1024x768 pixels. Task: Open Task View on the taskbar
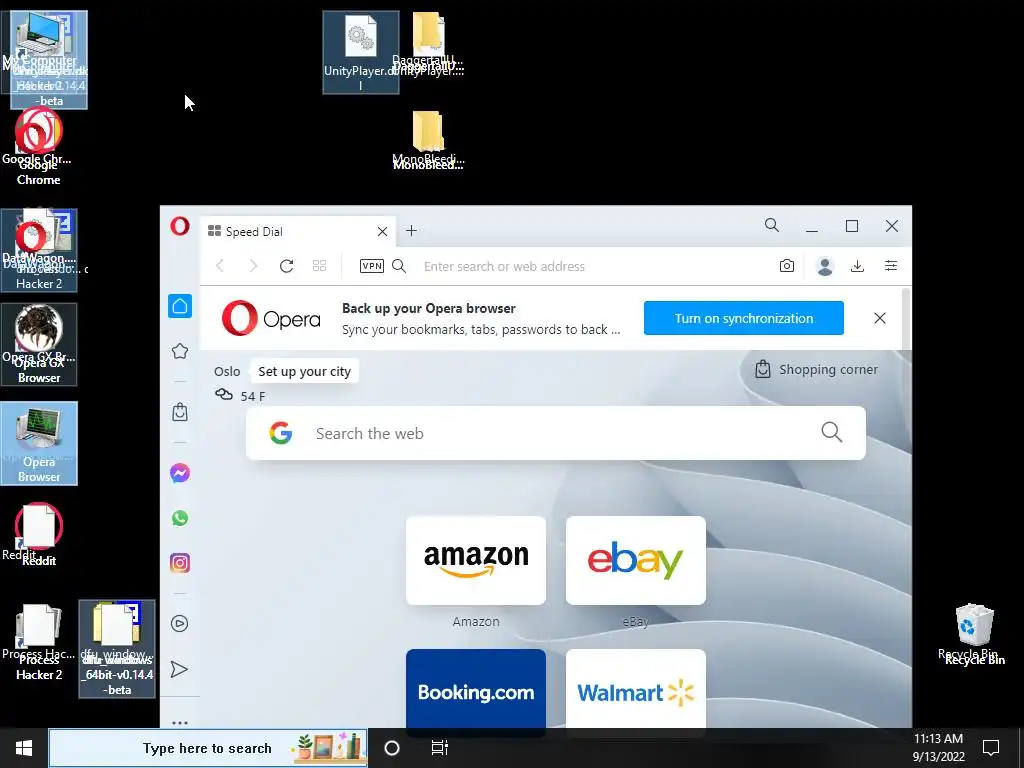(440, 748)
